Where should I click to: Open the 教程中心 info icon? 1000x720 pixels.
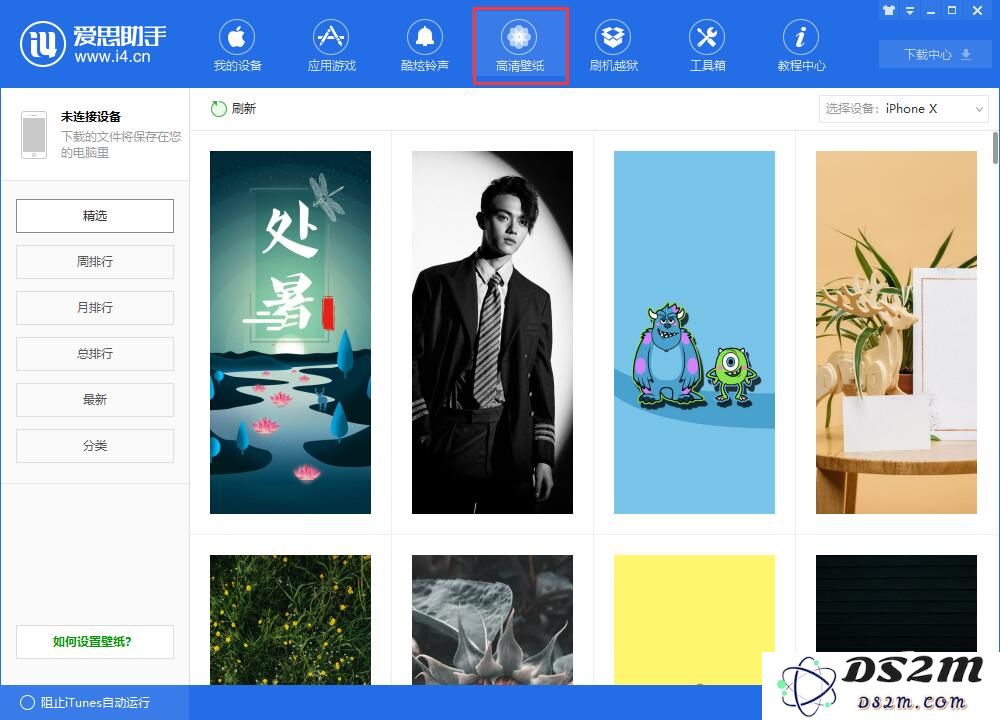[800, 38]
